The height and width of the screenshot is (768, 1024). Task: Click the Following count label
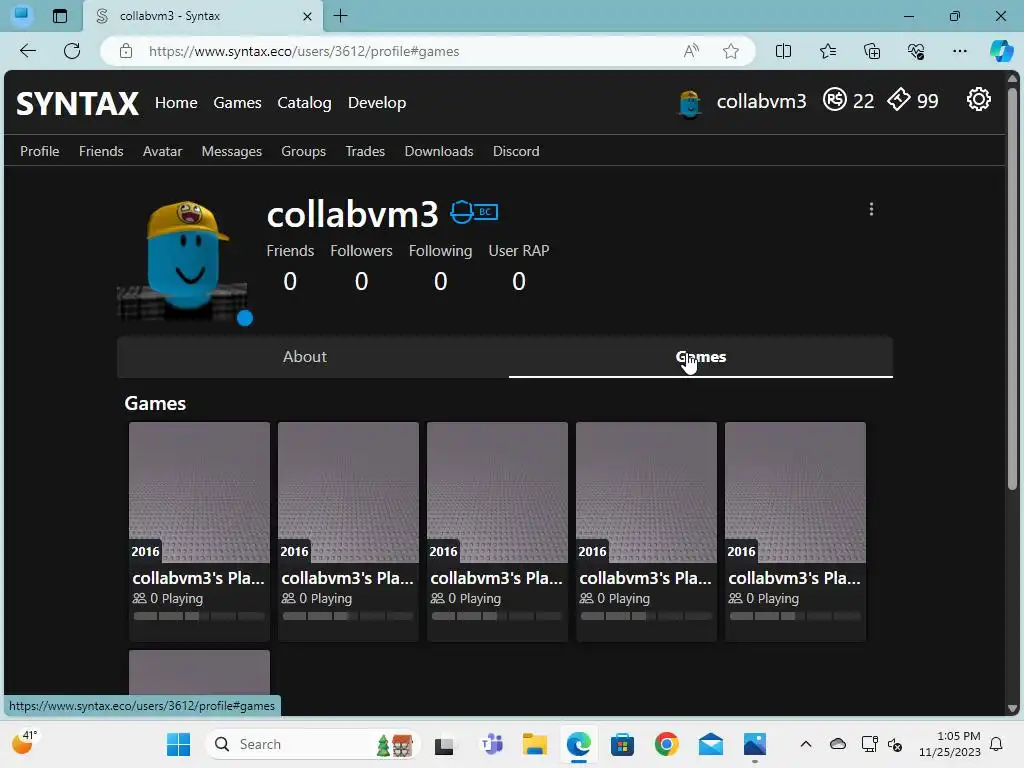(440, 251)
